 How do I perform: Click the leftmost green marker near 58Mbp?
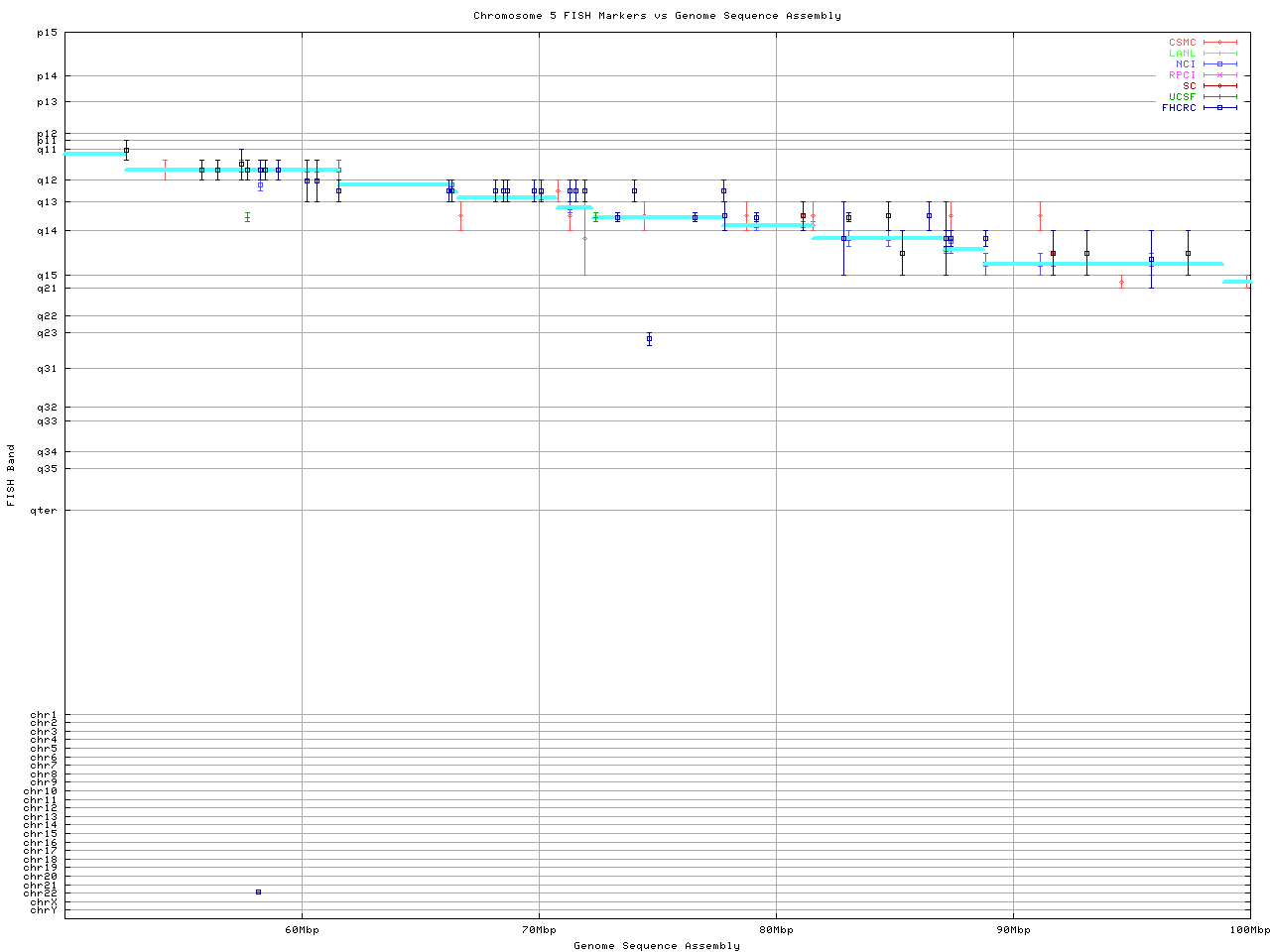[247, 216]
